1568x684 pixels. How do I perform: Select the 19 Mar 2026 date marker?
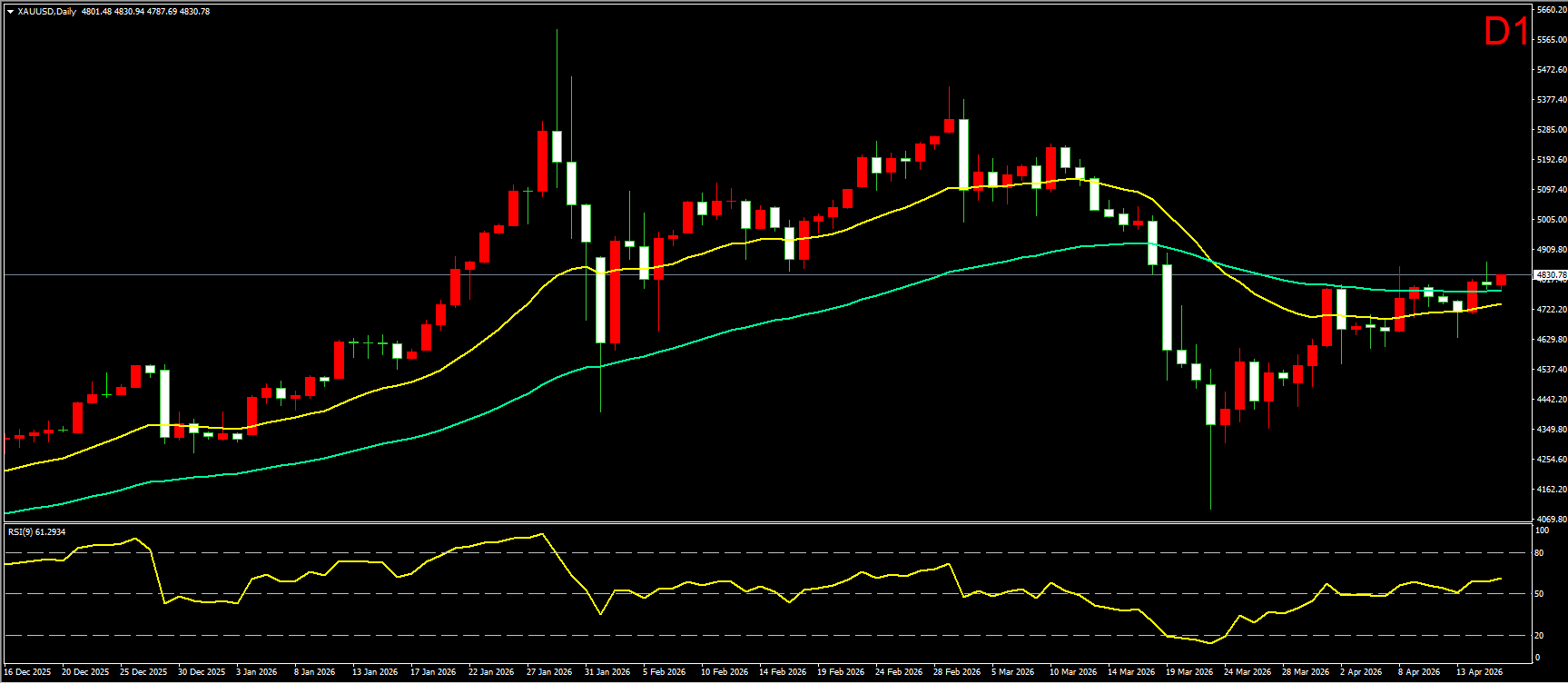pyautogui.click(x=1189, y=672)
